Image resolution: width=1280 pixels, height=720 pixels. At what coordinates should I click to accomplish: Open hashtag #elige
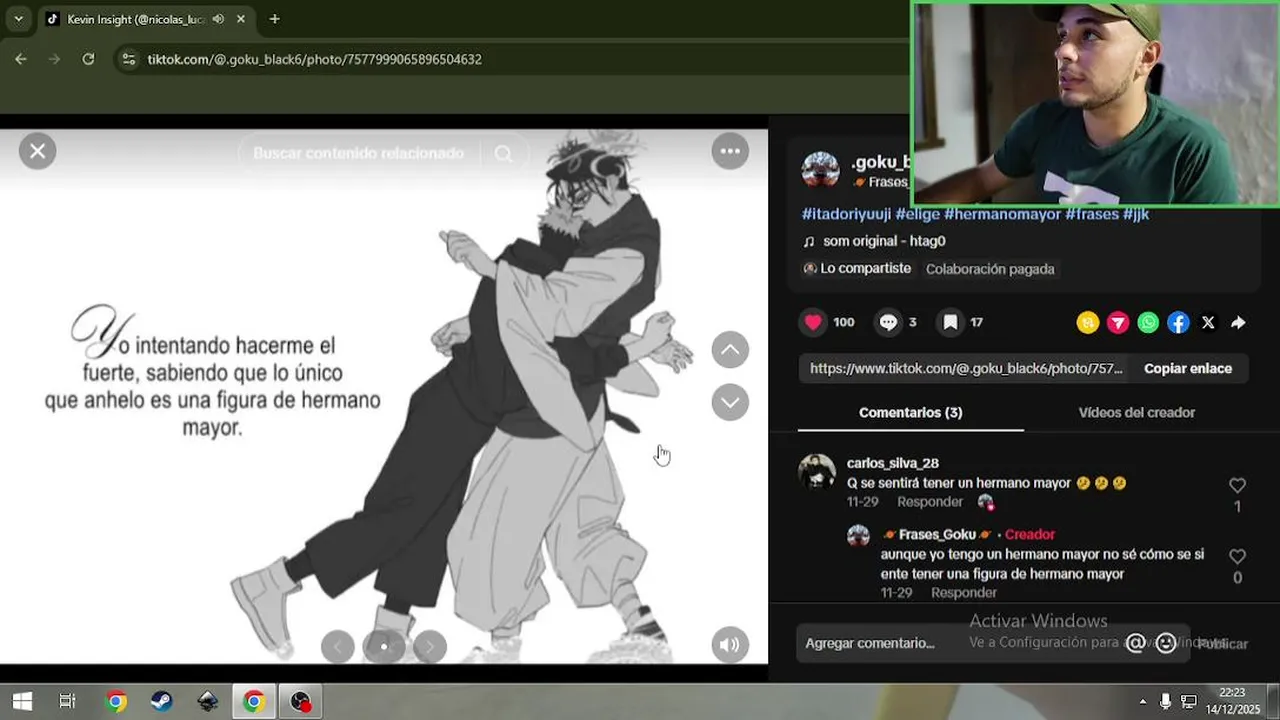click(x=917, y=214)
